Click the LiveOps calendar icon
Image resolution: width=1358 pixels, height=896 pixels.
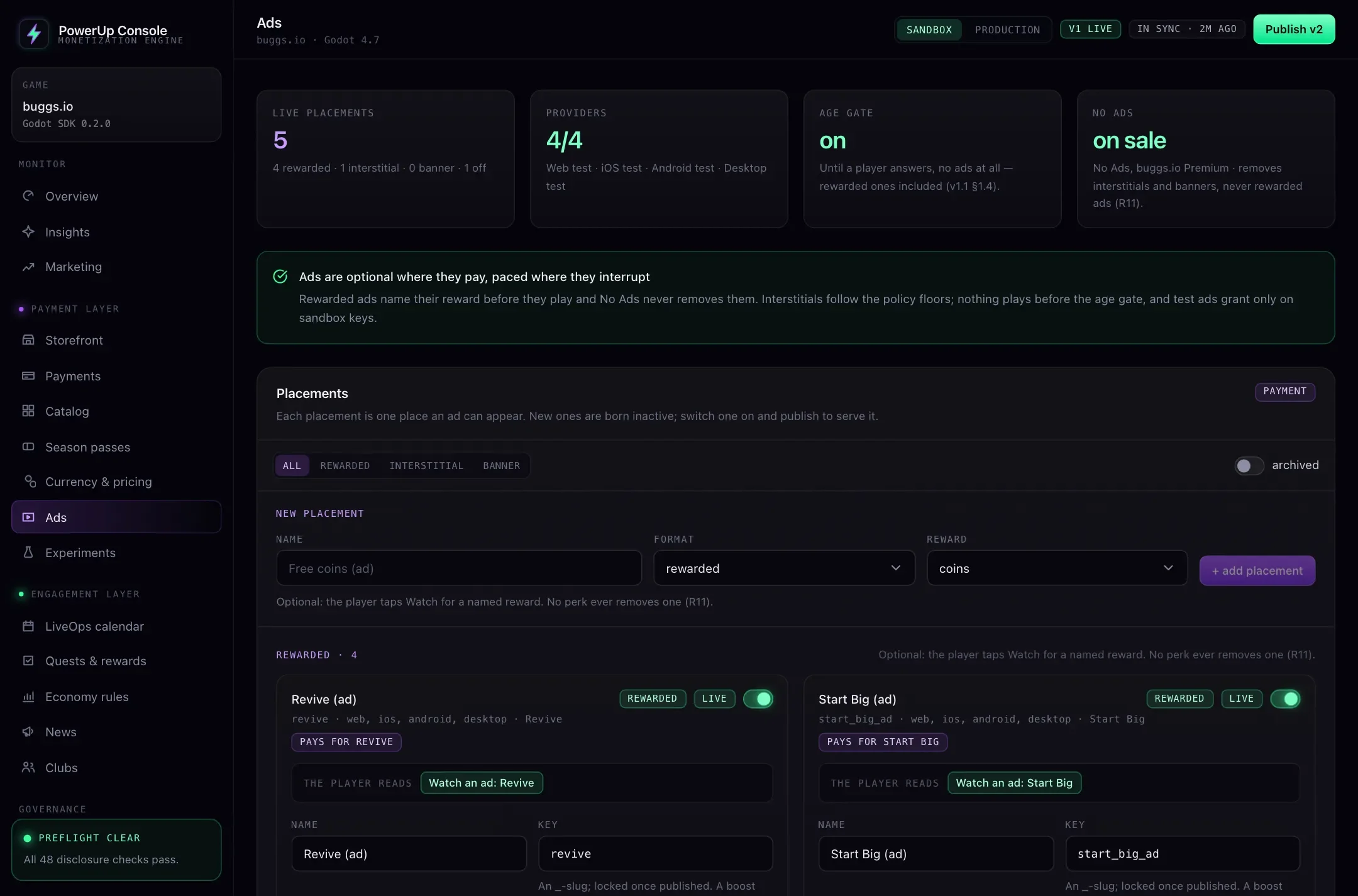(28, 626)
